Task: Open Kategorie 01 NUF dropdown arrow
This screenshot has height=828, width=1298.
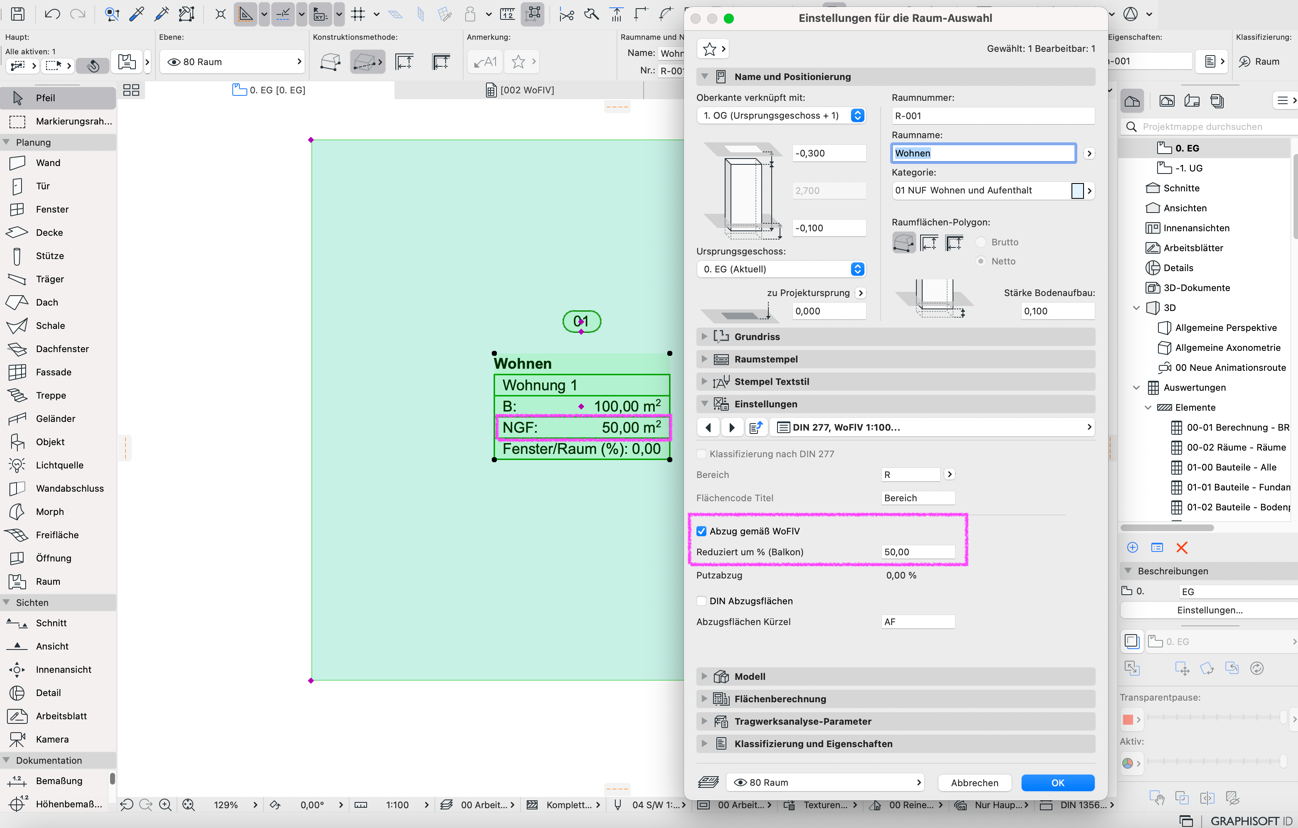Action: pos(1089,191)
